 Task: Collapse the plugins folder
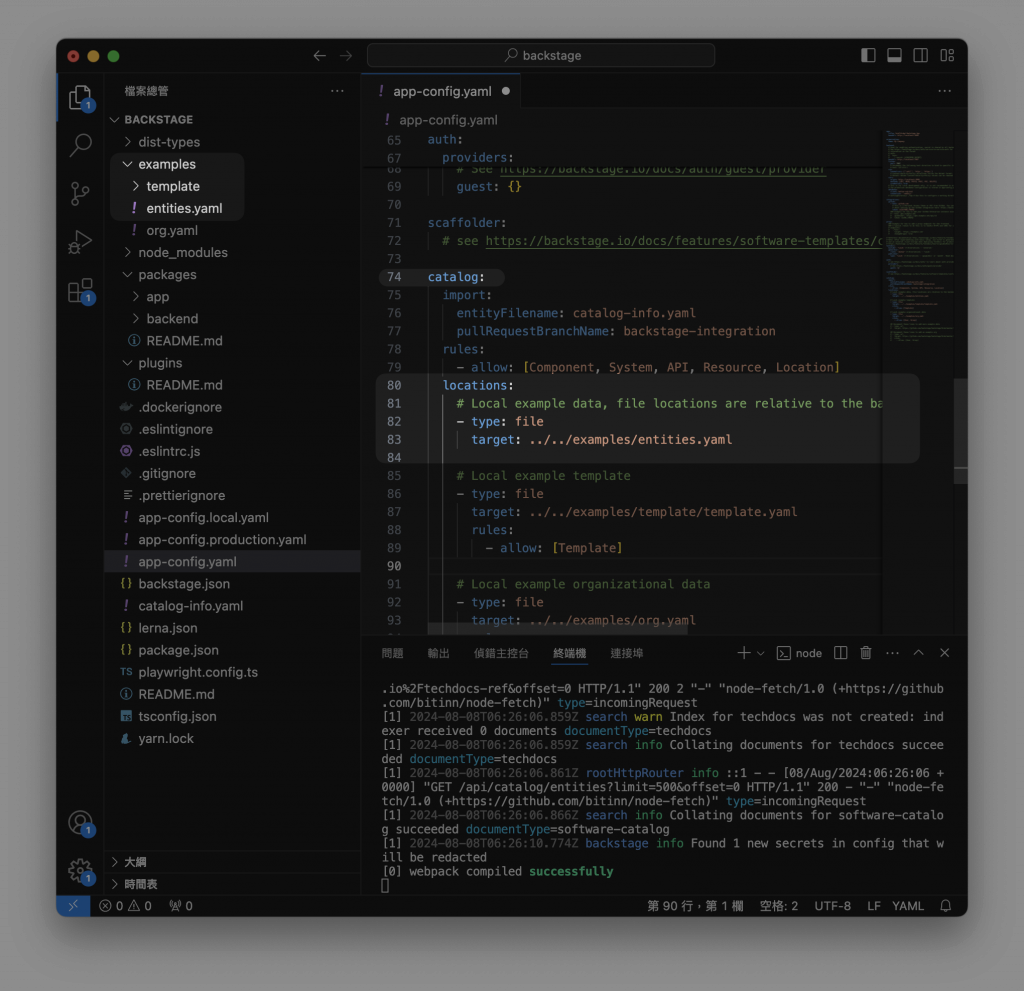tap(231, 363)
